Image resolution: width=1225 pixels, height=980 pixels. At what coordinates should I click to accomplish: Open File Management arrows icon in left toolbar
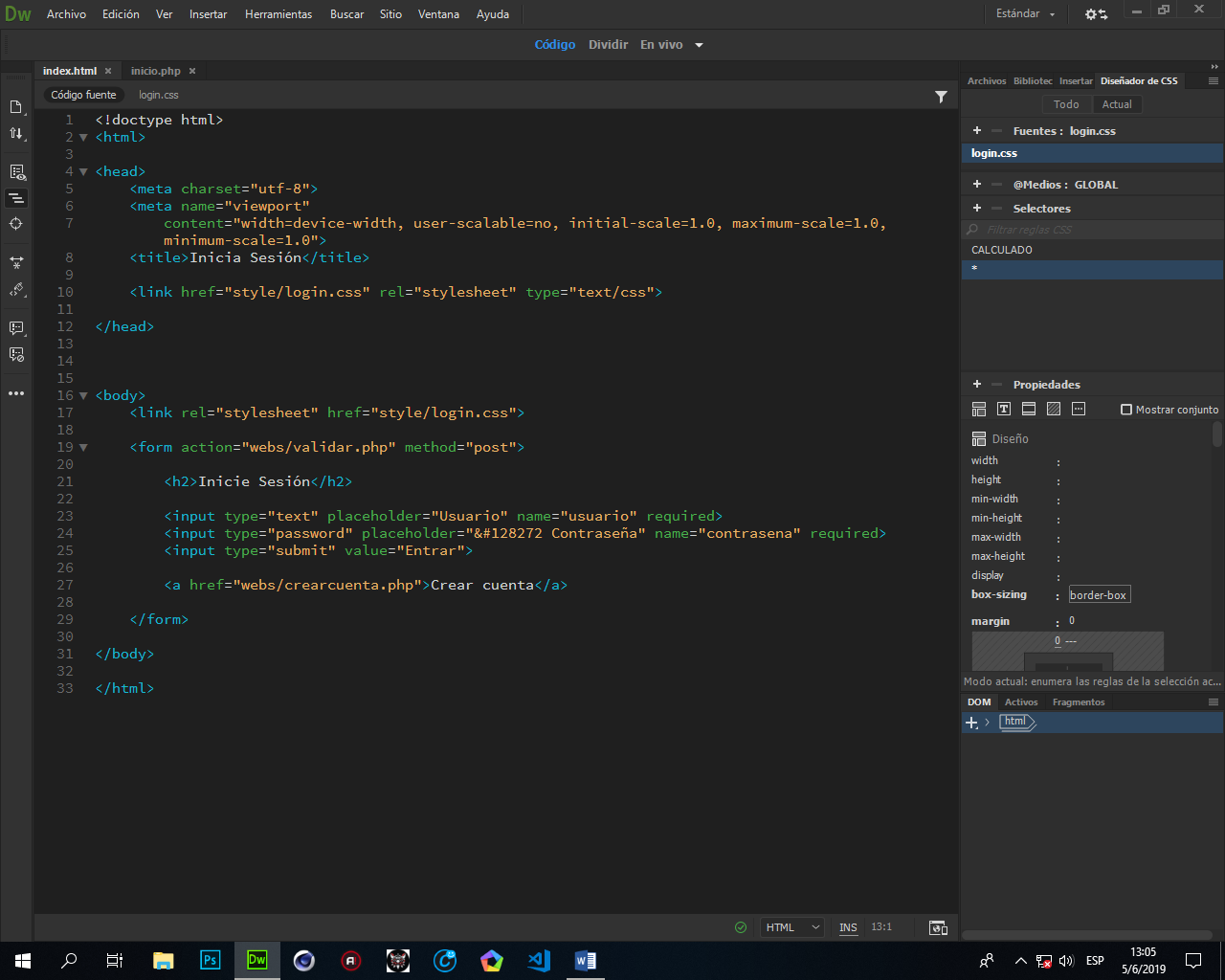[x=16, y=134]
